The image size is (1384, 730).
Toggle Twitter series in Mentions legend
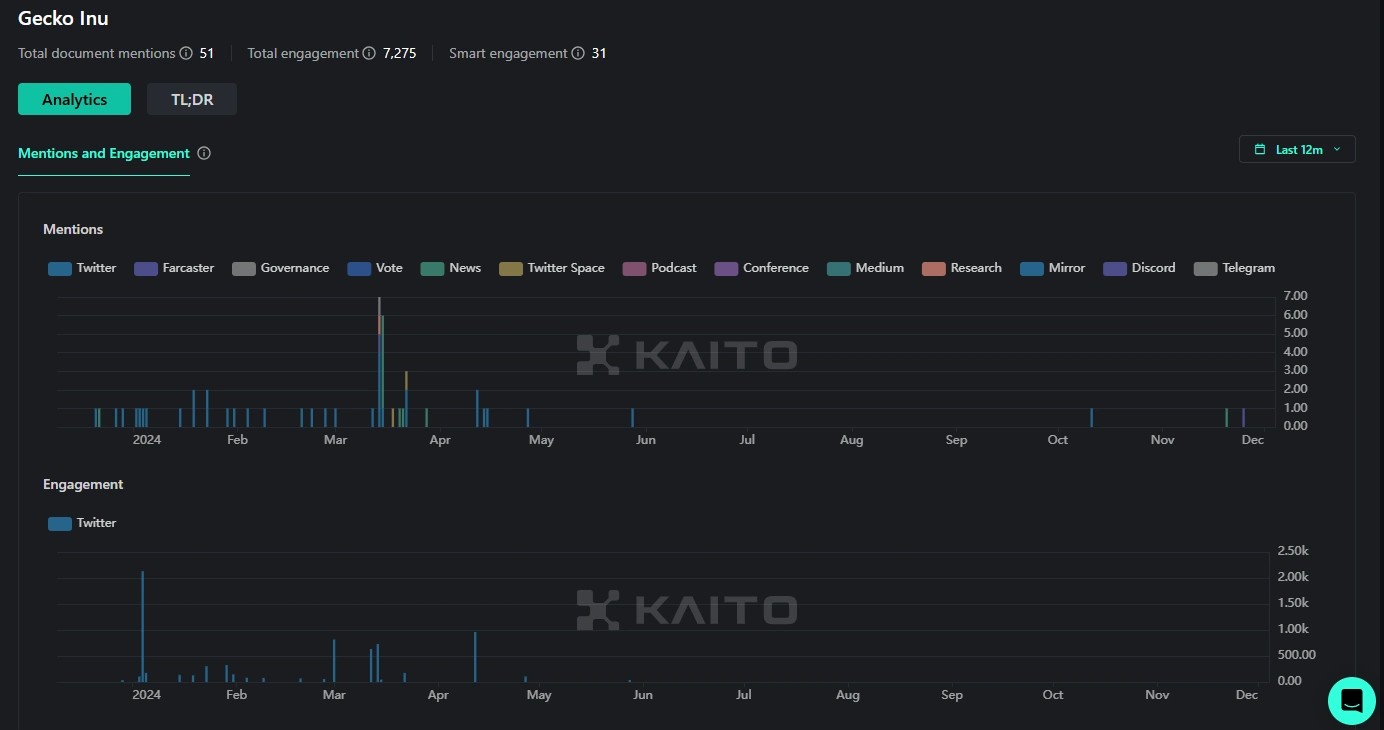(83, 268)
